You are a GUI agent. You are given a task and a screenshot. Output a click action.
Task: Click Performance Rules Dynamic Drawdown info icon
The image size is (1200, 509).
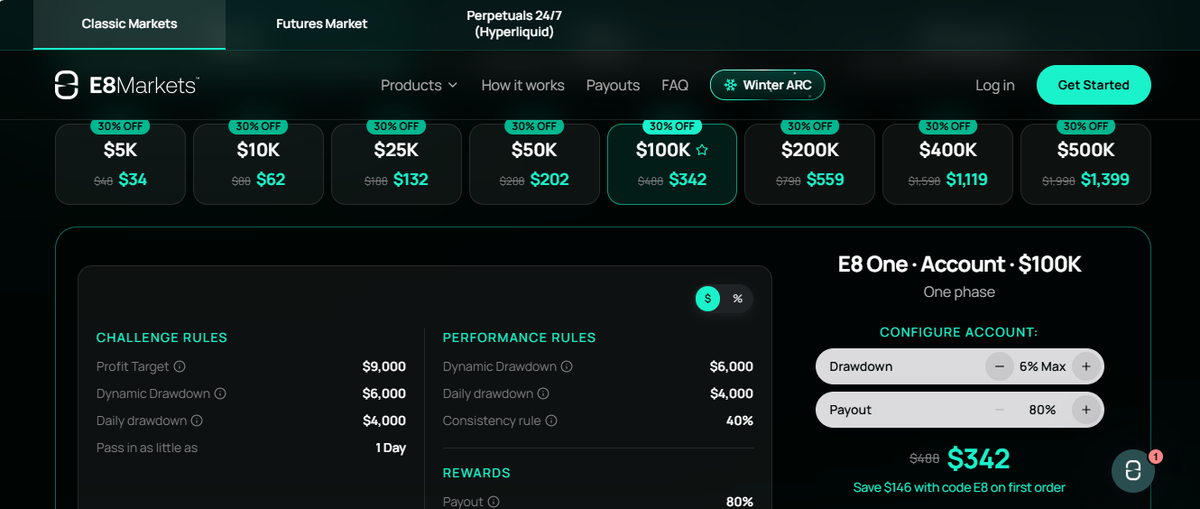click(x=566, y=367)
